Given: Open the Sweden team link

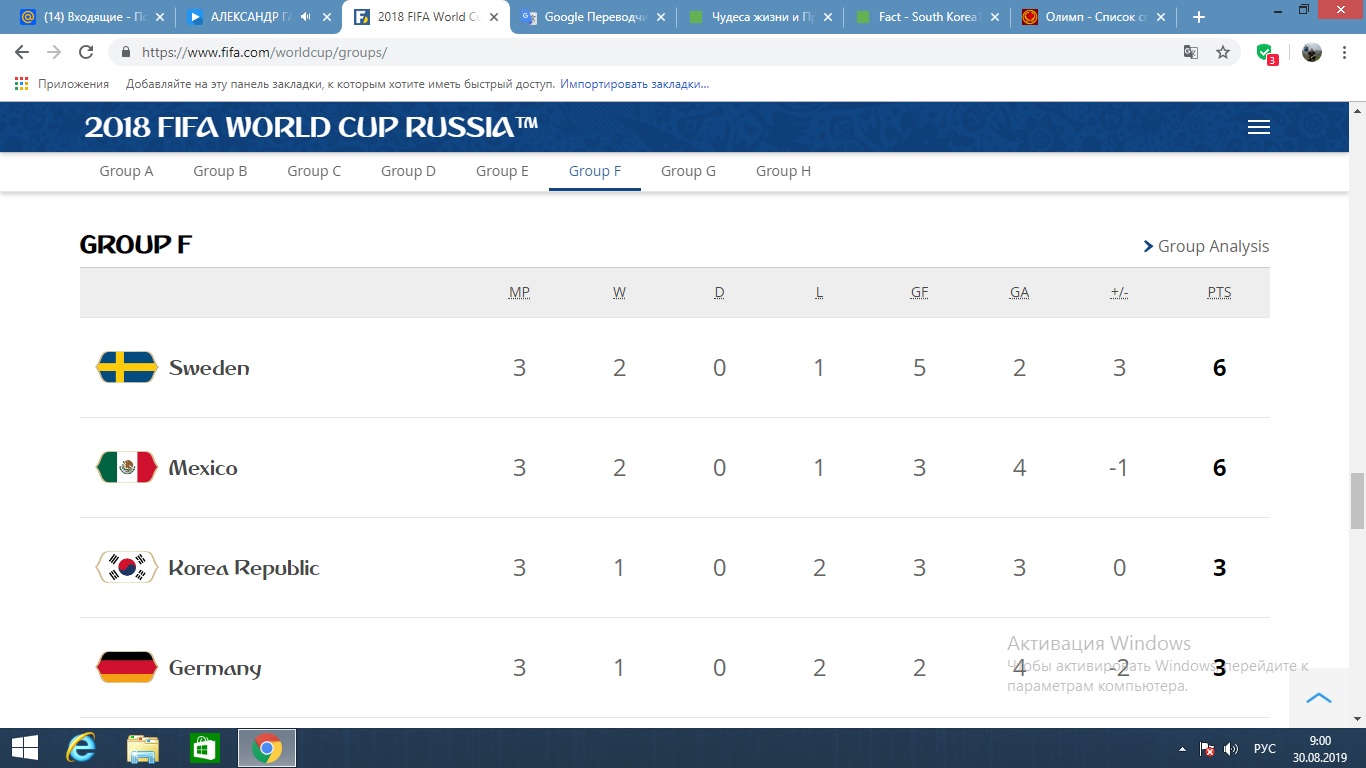Looking at the screenshot, I should pyautogui.click(x=209, y=368).
